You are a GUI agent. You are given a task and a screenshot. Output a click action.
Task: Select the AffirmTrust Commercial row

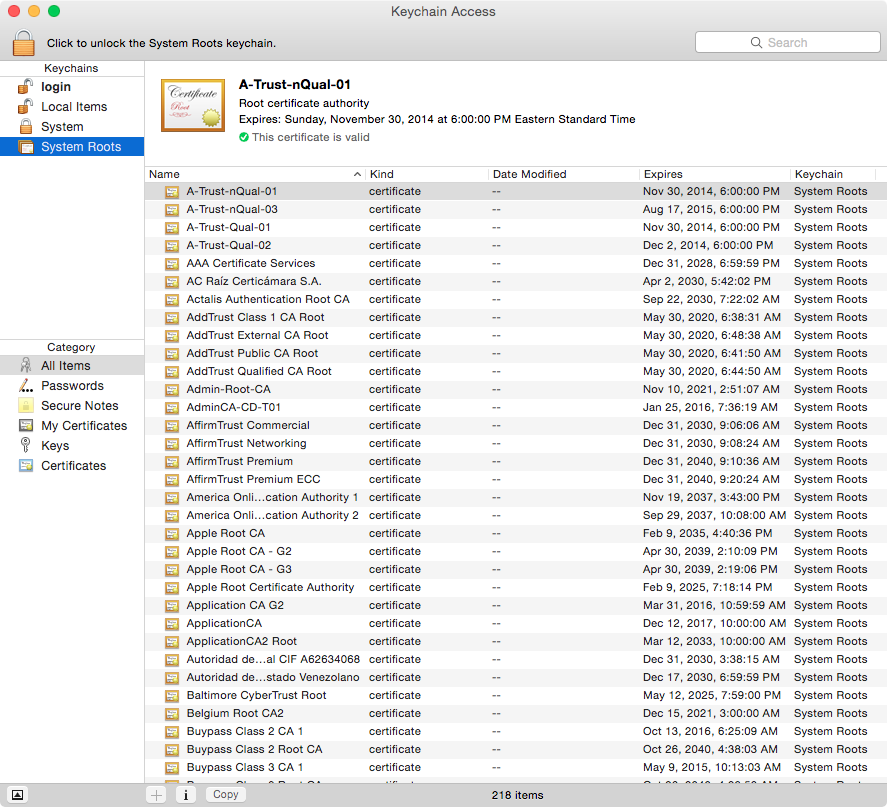[x=515, y=425]
